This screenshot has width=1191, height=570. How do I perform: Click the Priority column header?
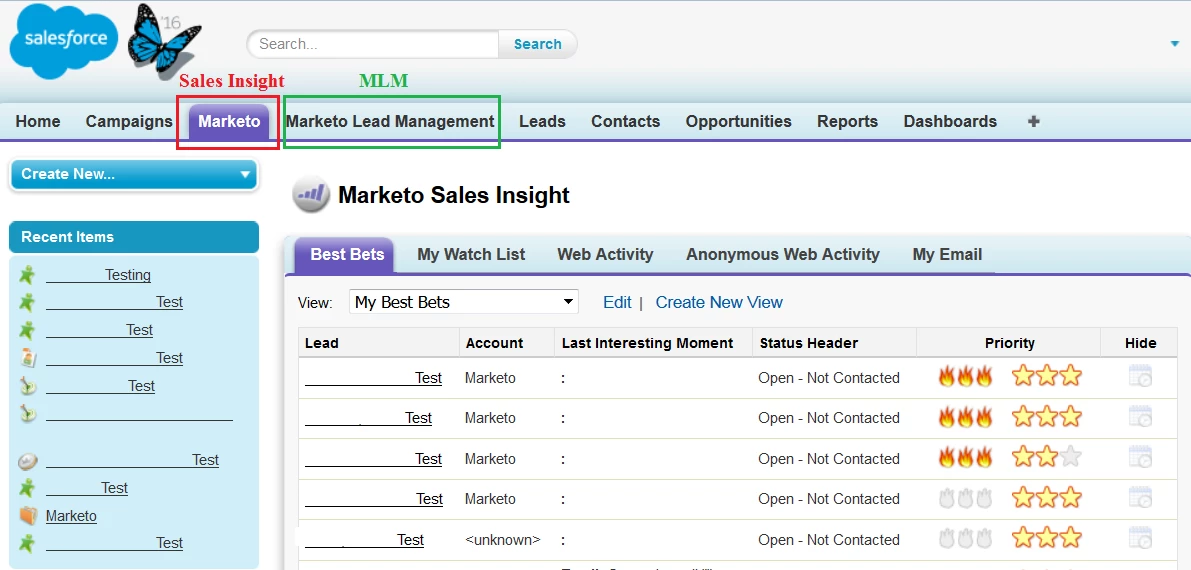[x=1009, y=343]
